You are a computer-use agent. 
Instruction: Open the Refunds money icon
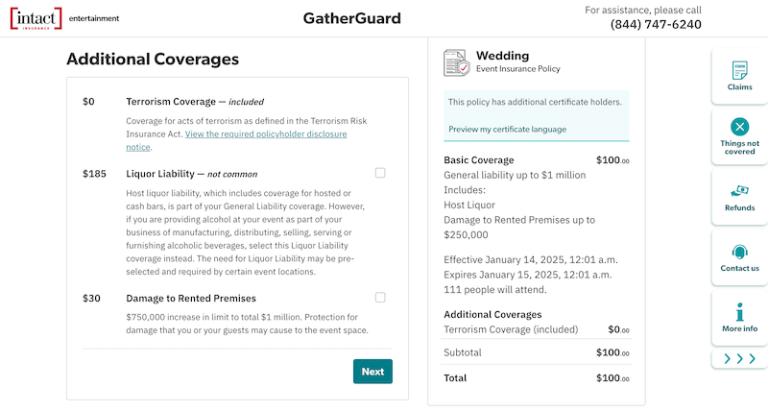[x=739, y=190]
